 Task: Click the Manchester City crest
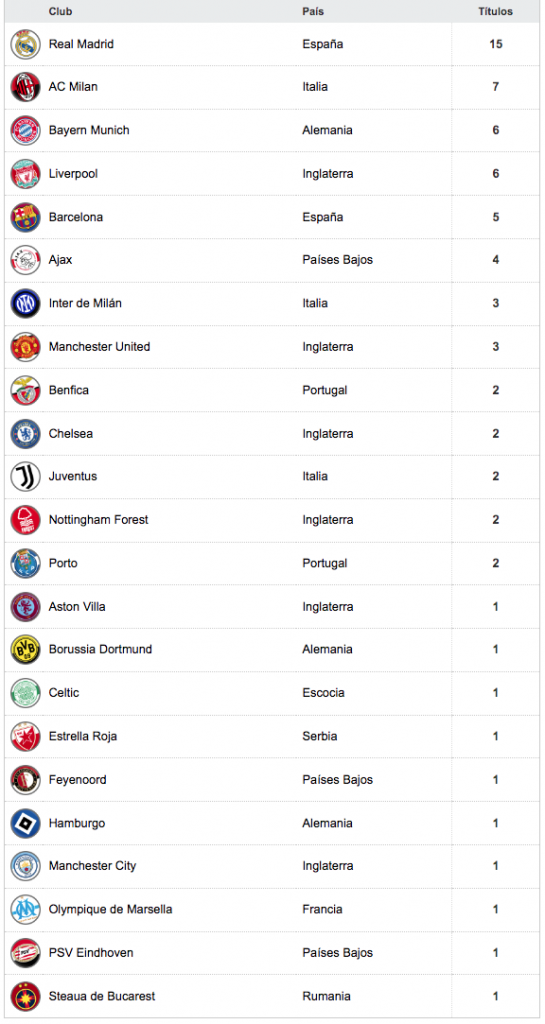pyautogui.click(x=25, y=867)
